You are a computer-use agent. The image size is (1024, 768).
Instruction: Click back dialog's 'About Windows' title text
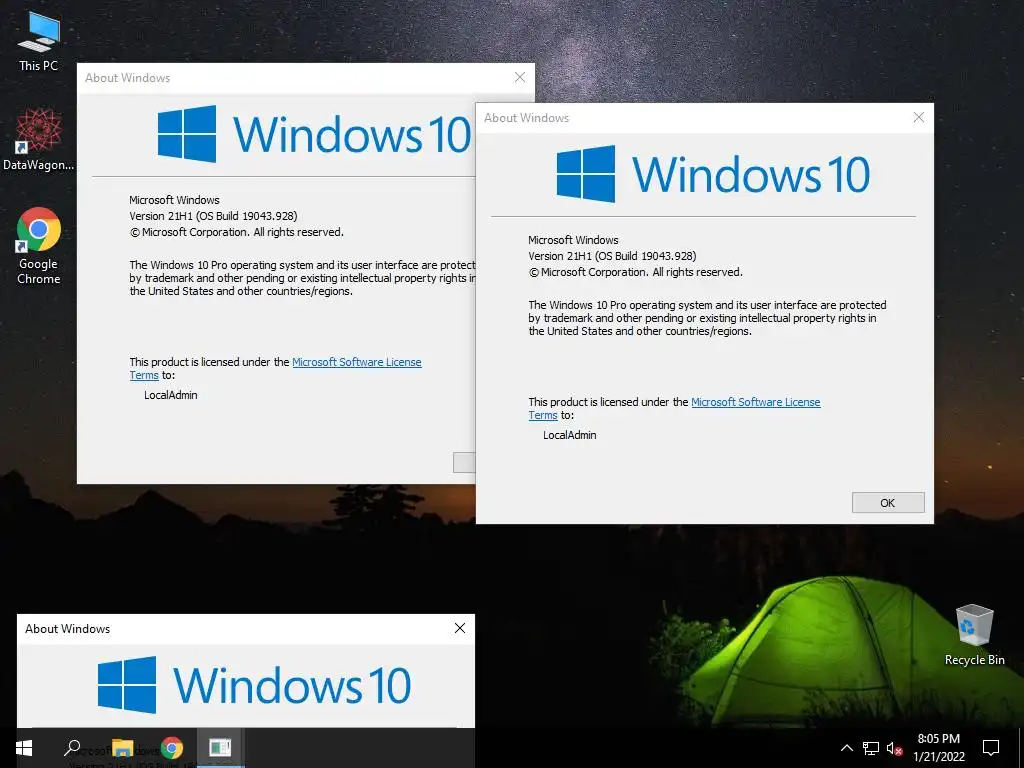pyautogui.click(x=127, y=78)
